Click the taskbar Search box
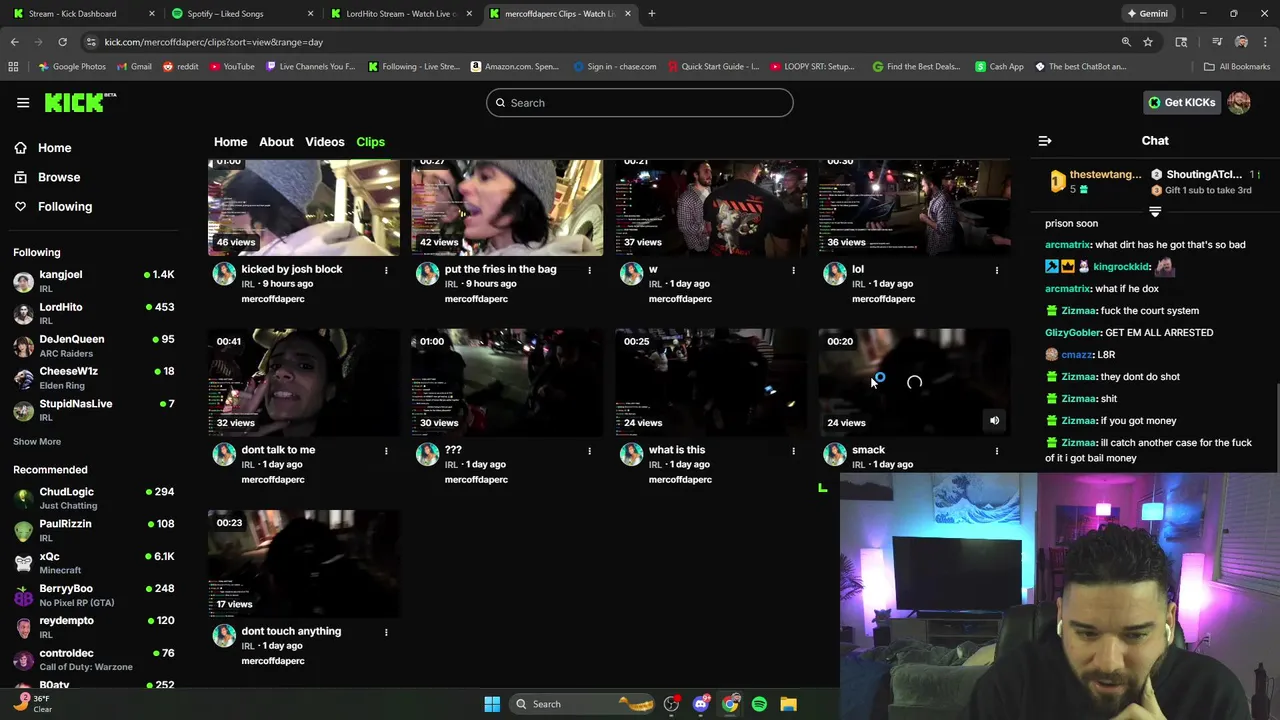 tap(583, 704)
